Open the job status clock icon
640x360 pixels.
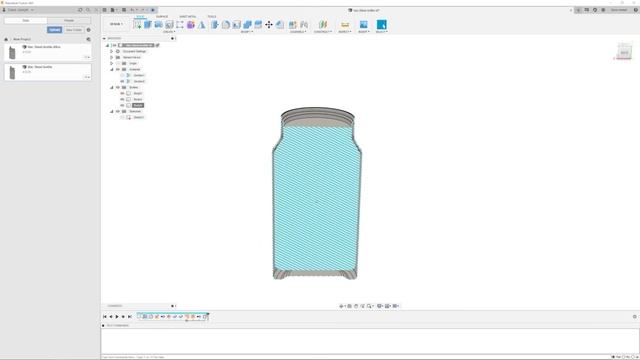(x=595, y=10)
